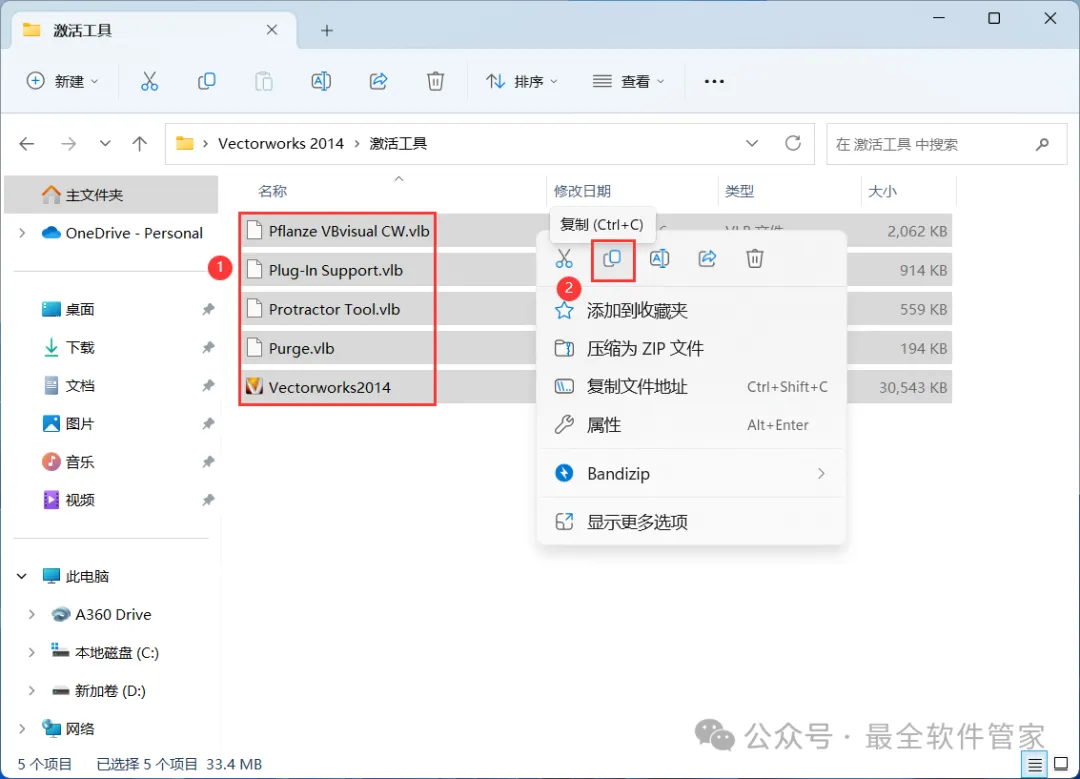Open the 新建 dropdown
1080x779 pixels.
(x=62, y=81)
